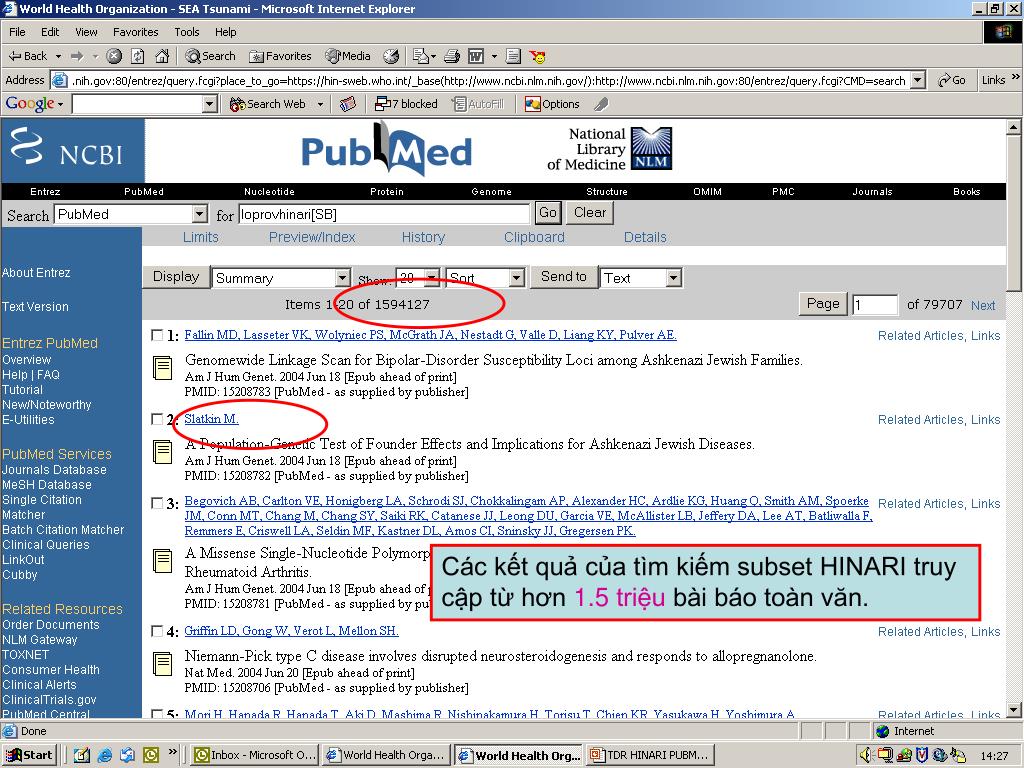This screenshot has width=1024, height=768.
Task: Open the abstract icon for the Founder Effects article
Action: [x=163, y=451]
